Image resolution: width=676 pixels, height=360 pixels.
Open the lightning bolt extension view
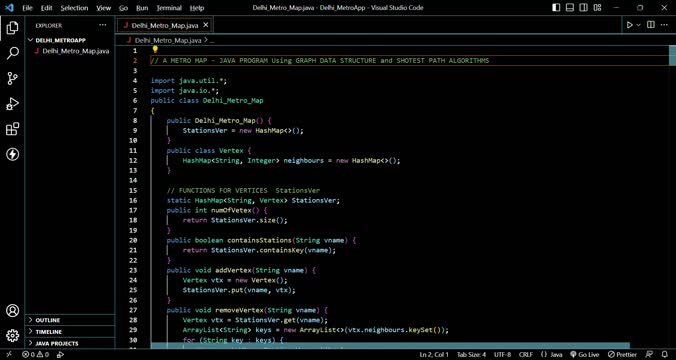pyautogui.click(x=13, y=154)
